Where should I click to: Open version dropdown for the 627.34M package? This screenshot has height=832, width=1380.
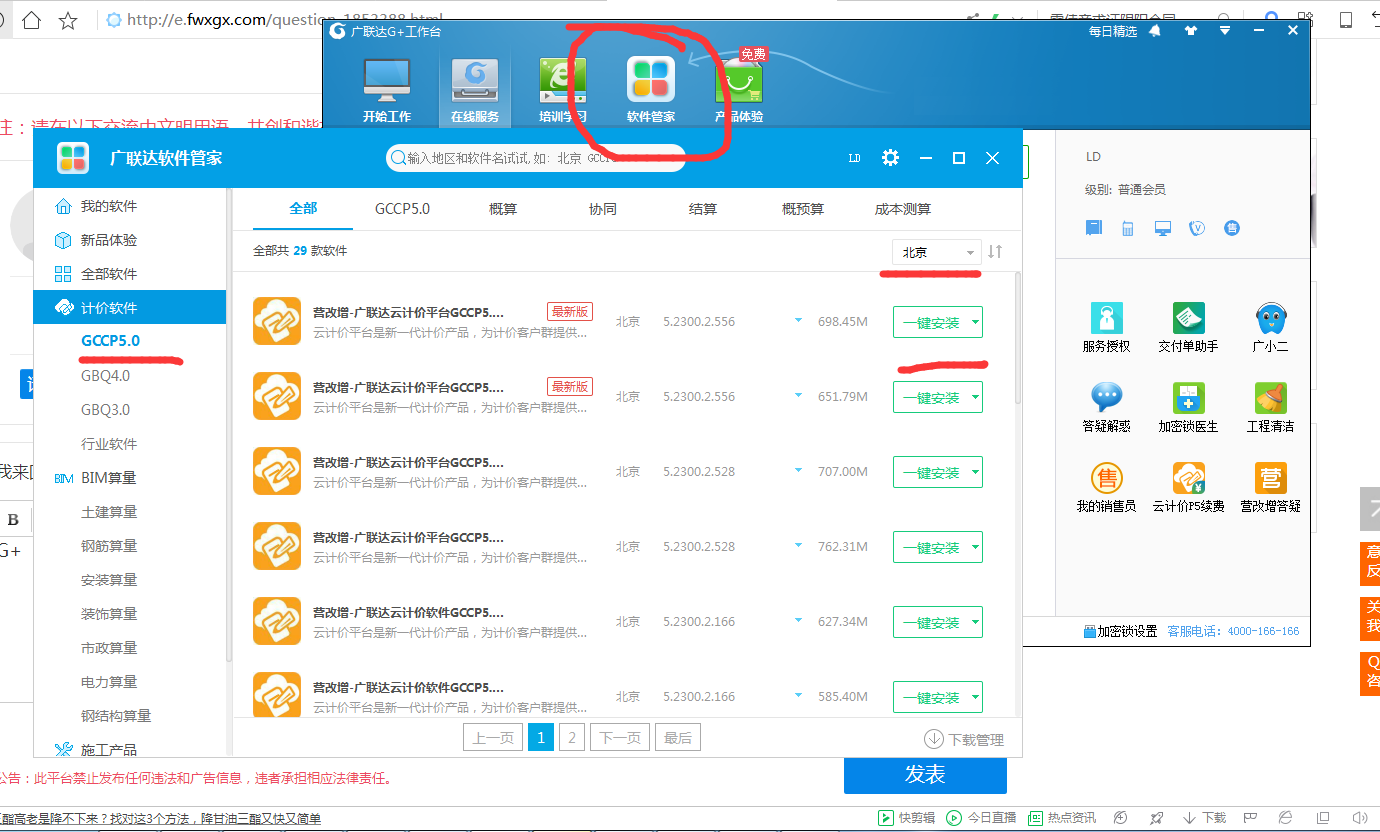click(x=798, y=621)
